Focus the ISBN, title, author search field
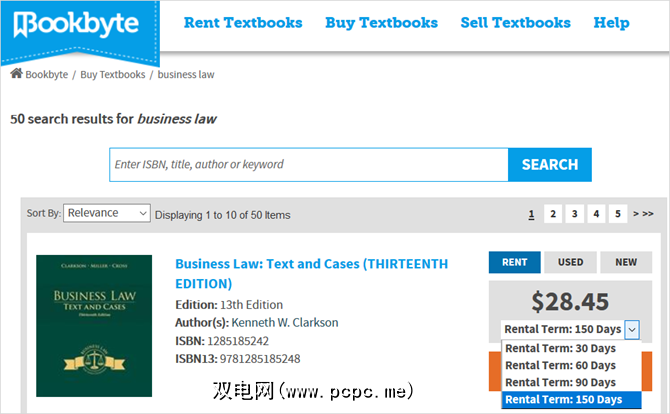 [x=308, y=164]
